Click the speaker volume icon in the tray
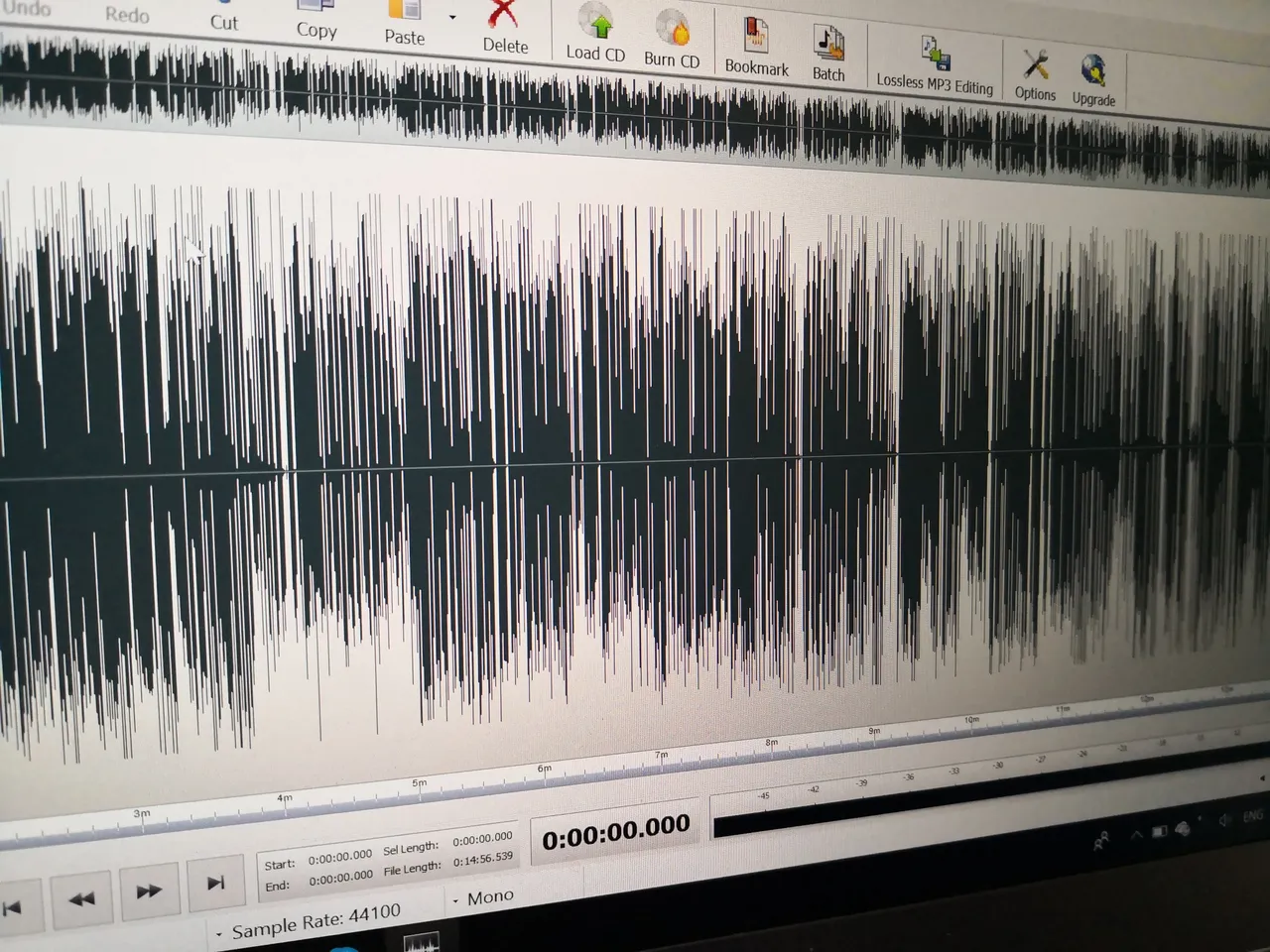 tap(1225, 821)
